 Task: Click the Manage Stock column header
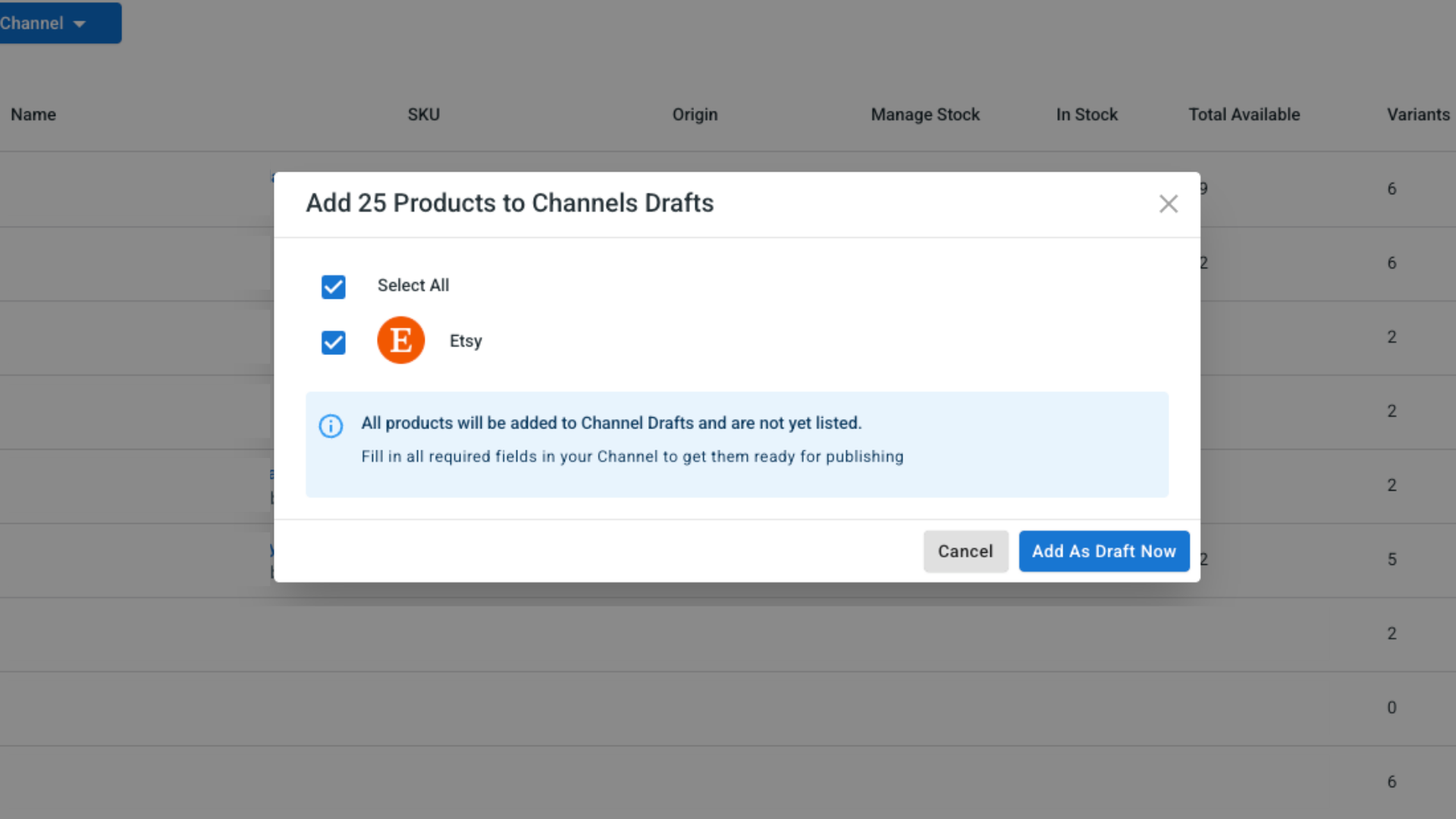tap(925, 115)
